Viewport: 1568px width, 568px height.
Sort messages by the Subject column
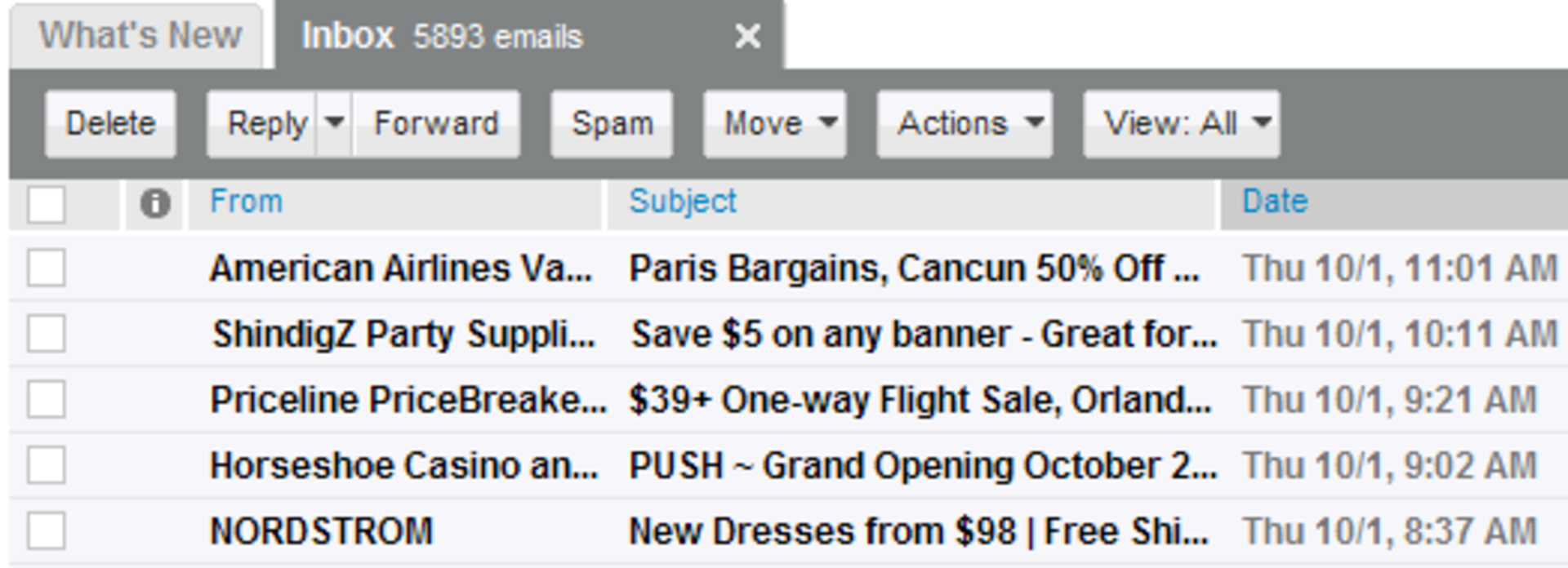[x=684, y=200]
